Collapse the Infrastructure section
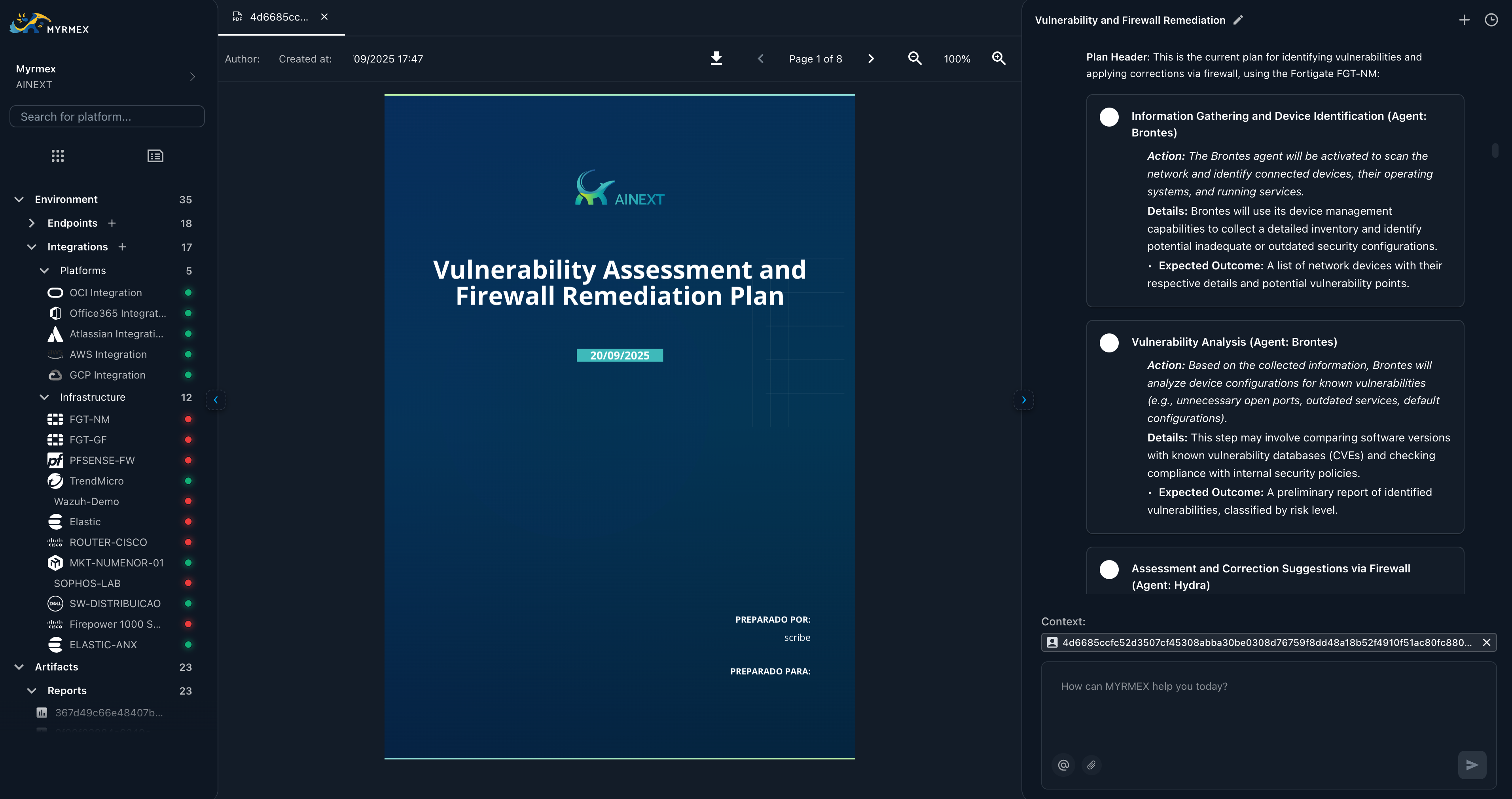The width and height of the screenshot is (1512, 799). pos(44,398)
